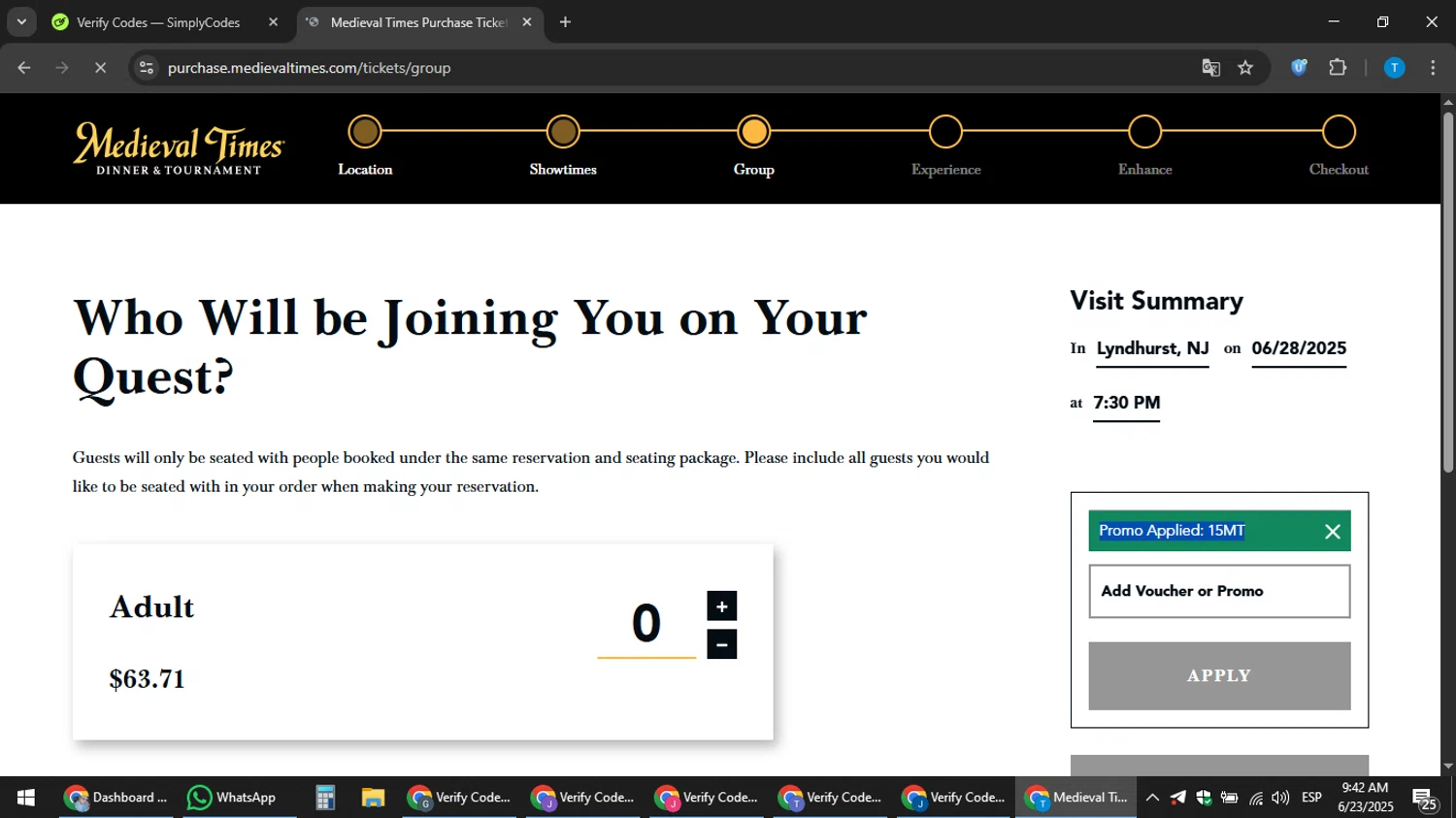This screenshot has height=818, width=1456.
Task: Expand the tab search dropdown
Action: click(x=21, y=22)
